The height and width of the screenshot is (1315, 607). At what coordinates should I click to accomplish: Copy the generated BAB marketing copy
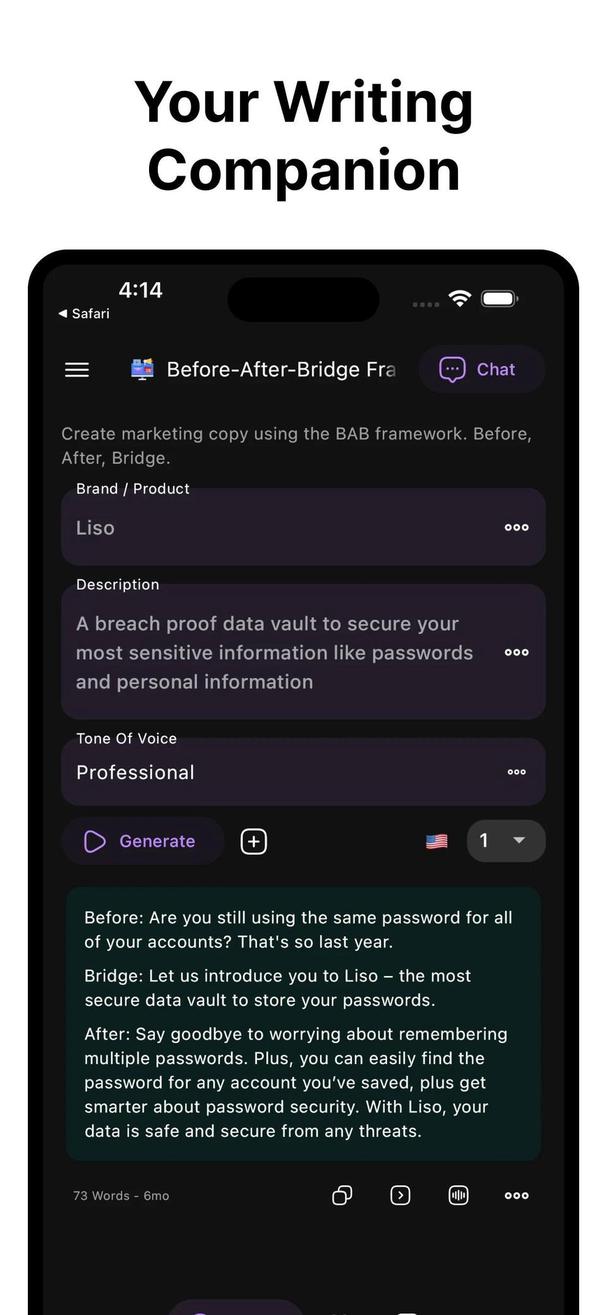pos(342,1195)
